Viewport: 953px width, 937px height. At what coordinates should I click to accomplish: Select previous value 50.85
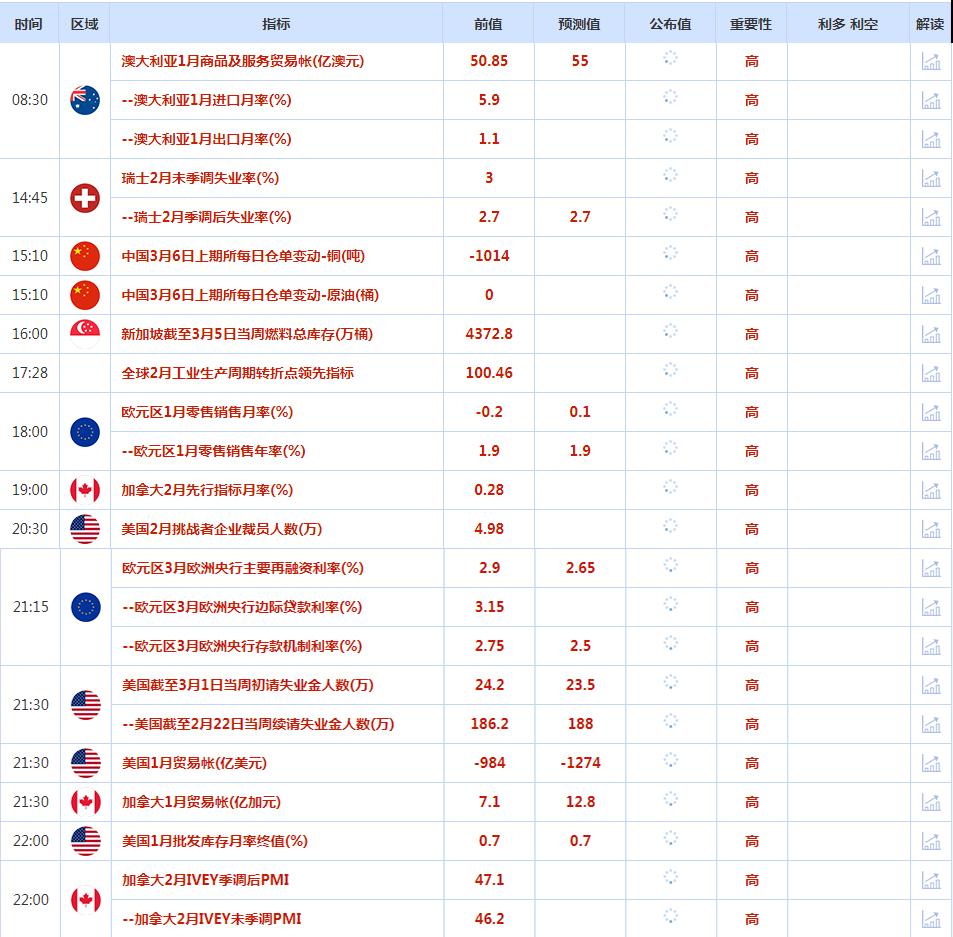tap(489, 61)
